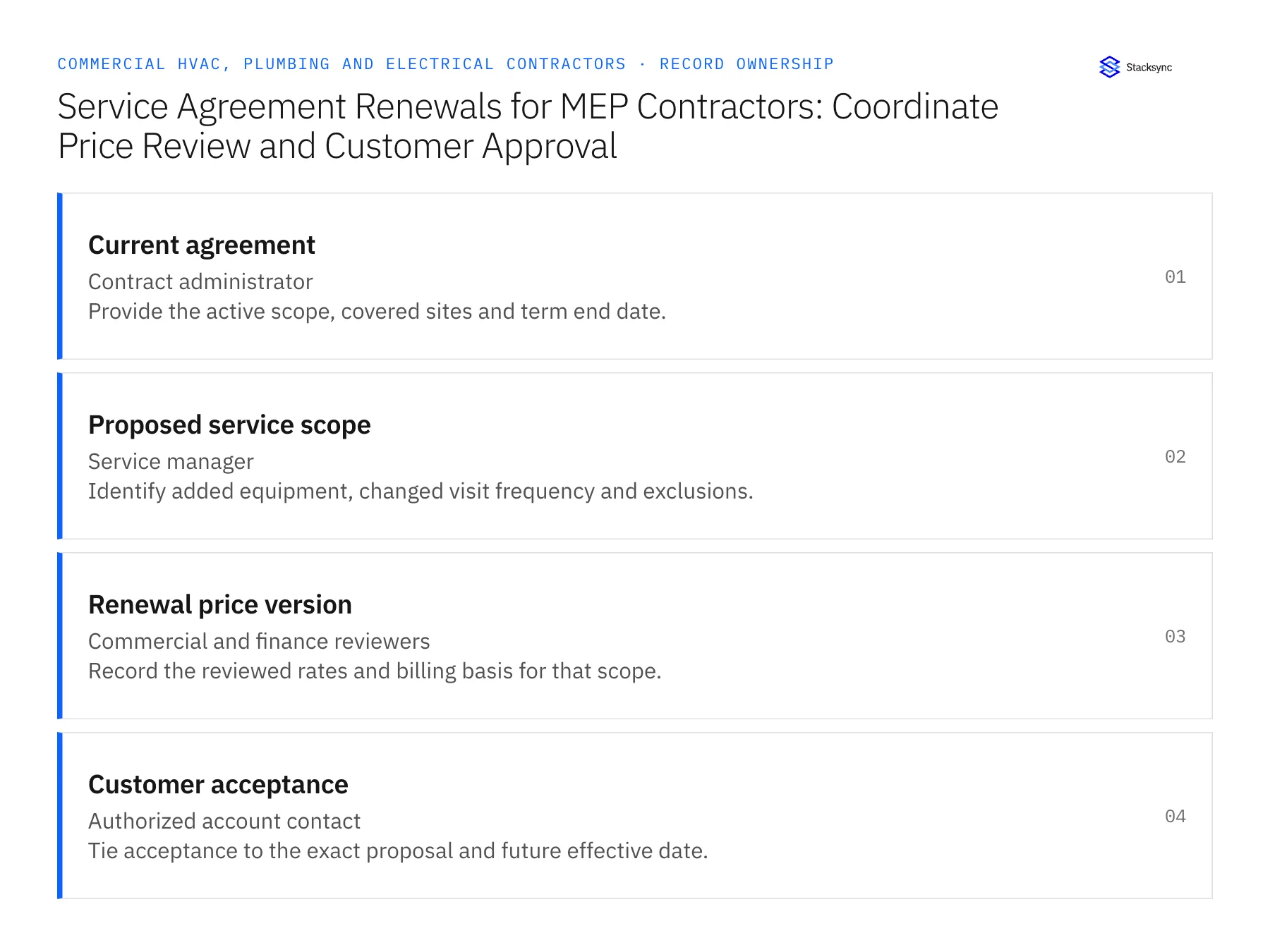Click the step number 04
This screenshot has width=1270, height=952.
[1175, 816]
